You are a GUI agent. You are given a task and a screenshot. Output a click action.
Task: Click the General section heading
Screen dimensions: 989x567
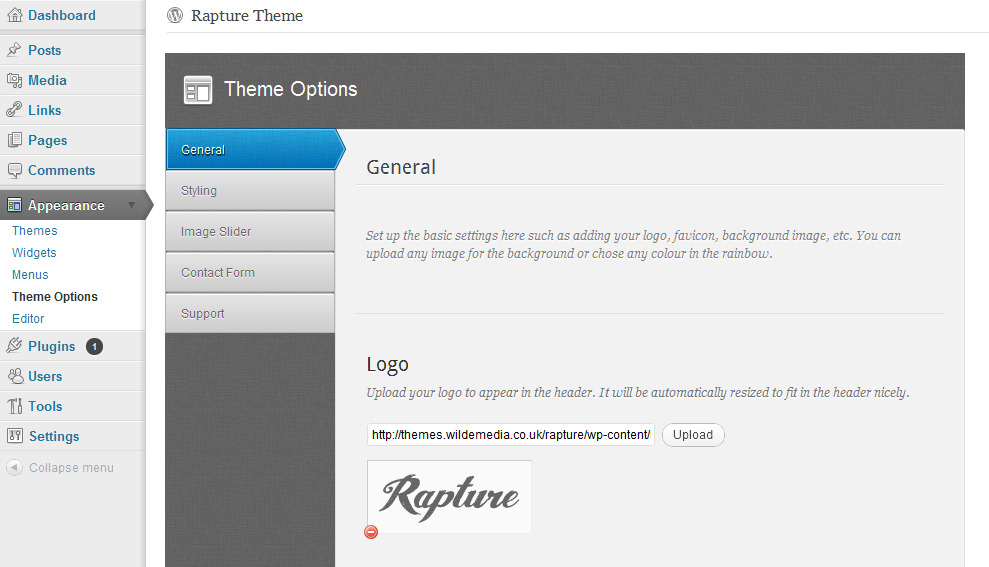401,167
